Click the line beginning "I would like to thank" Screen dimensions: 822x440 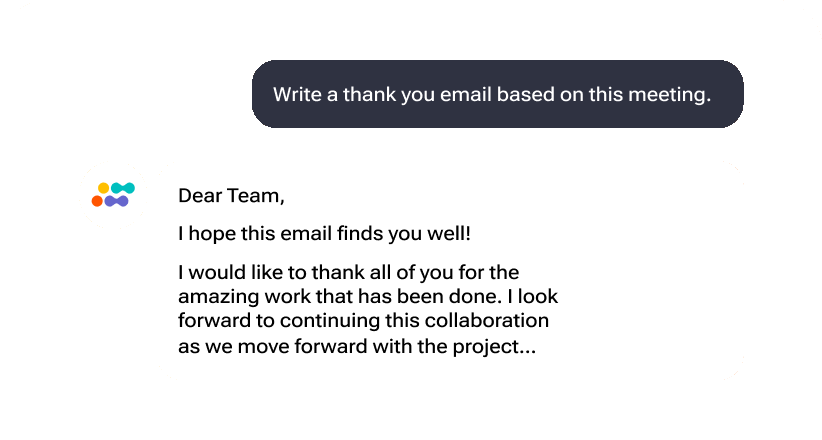point(349,273)
